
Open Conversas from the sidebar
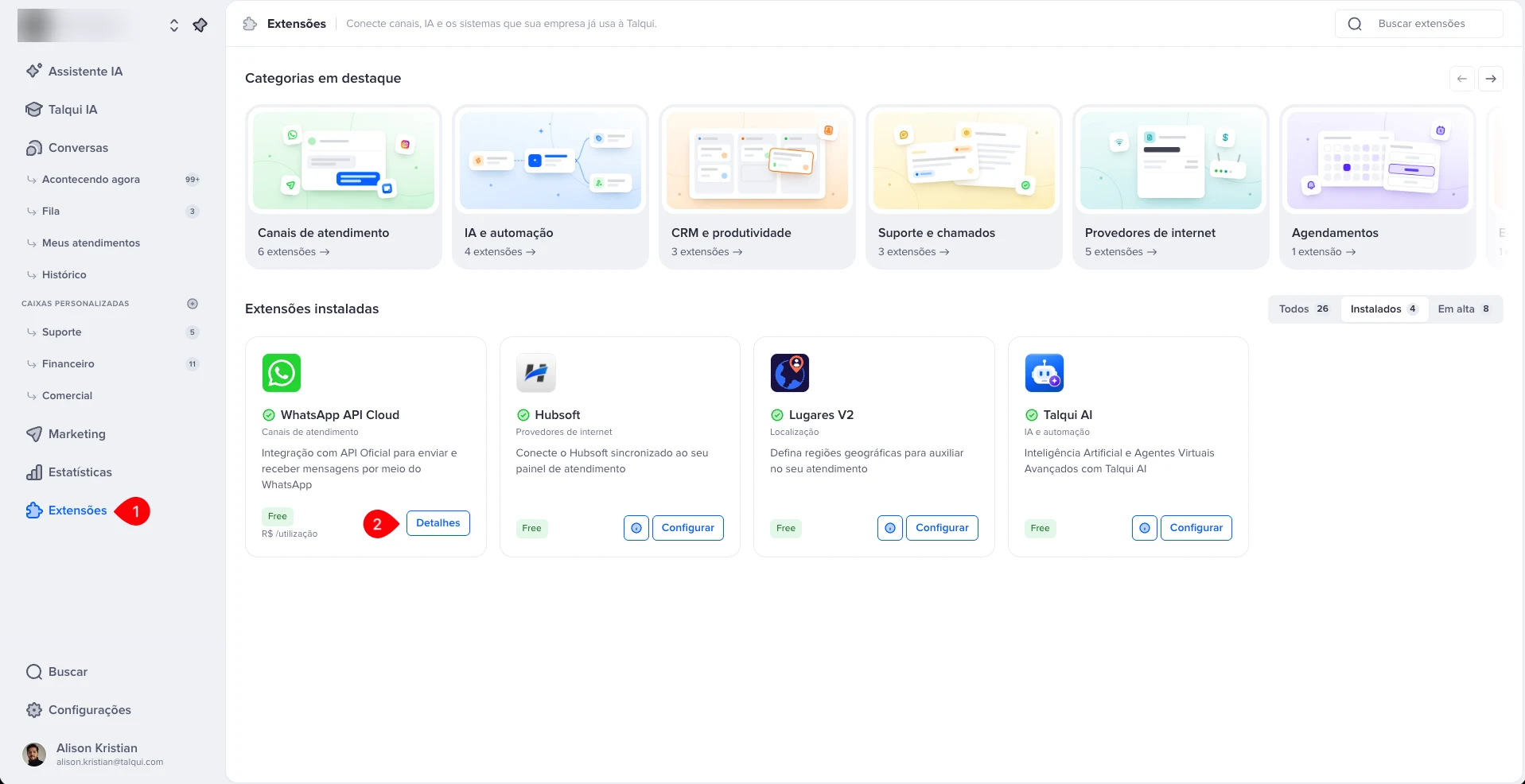tap(67, 148)
